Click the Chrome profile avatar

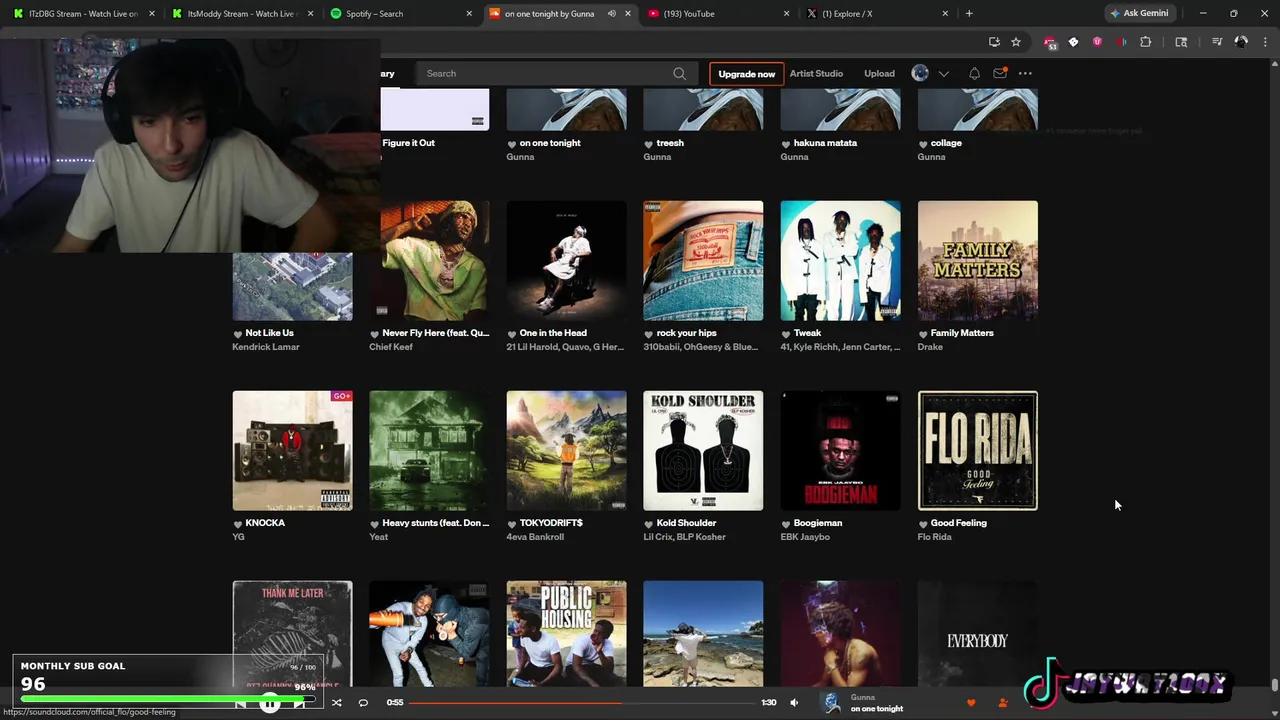(x=1241, y=42)
